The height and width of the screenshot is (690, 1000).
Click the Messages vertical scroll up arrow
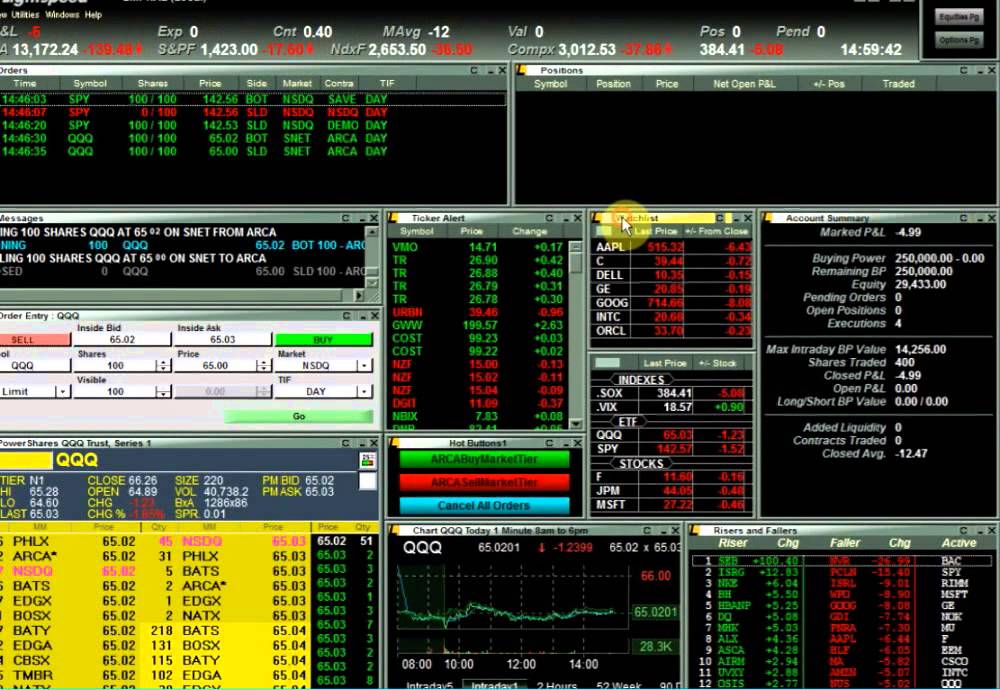point(372,232)
